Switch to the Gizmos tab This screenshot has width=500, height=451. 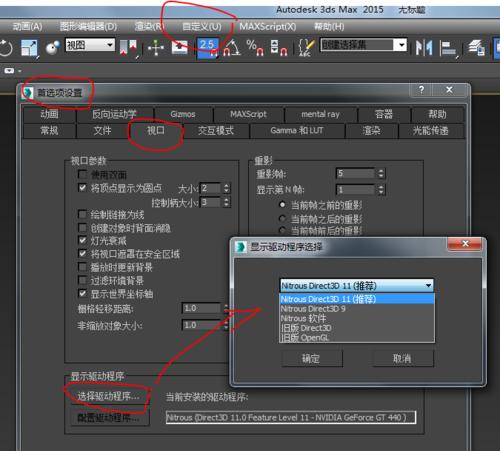pos(183,114)
